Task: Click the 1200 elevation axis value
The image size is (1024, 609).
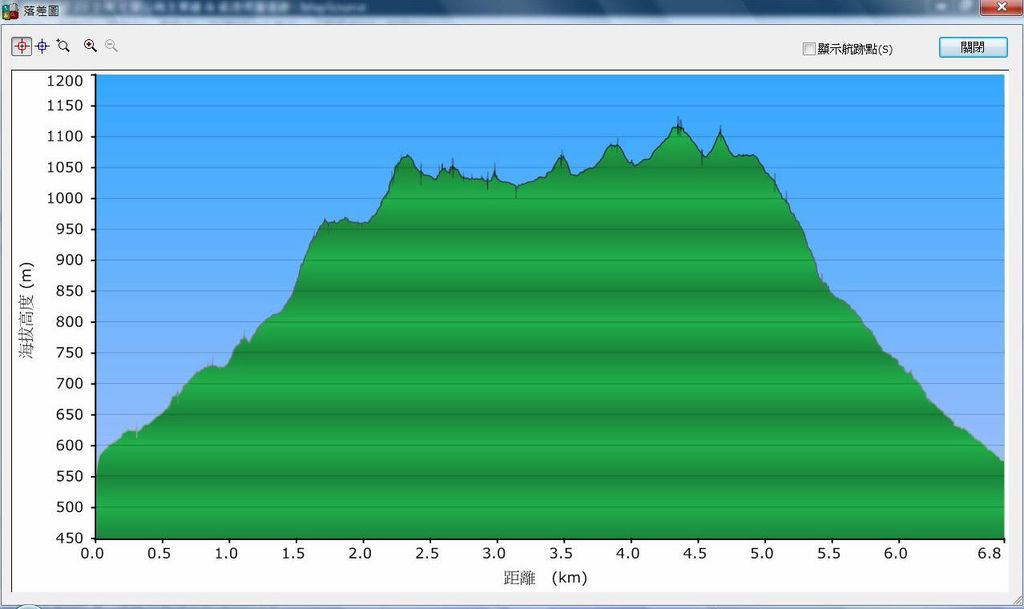Action: click(65, 81)
